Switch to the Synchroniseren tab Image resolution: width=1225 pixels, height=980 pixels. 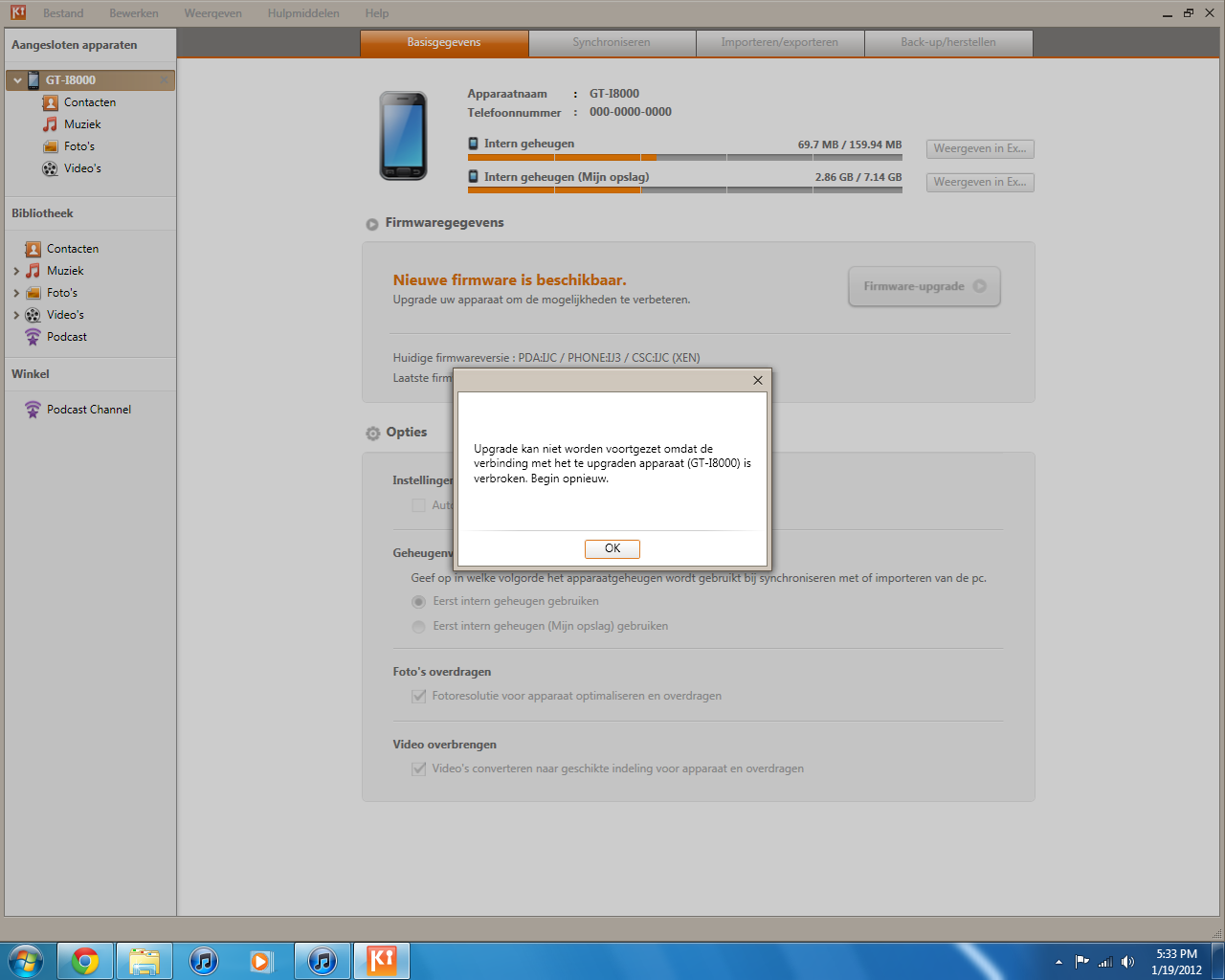point(612,43)
